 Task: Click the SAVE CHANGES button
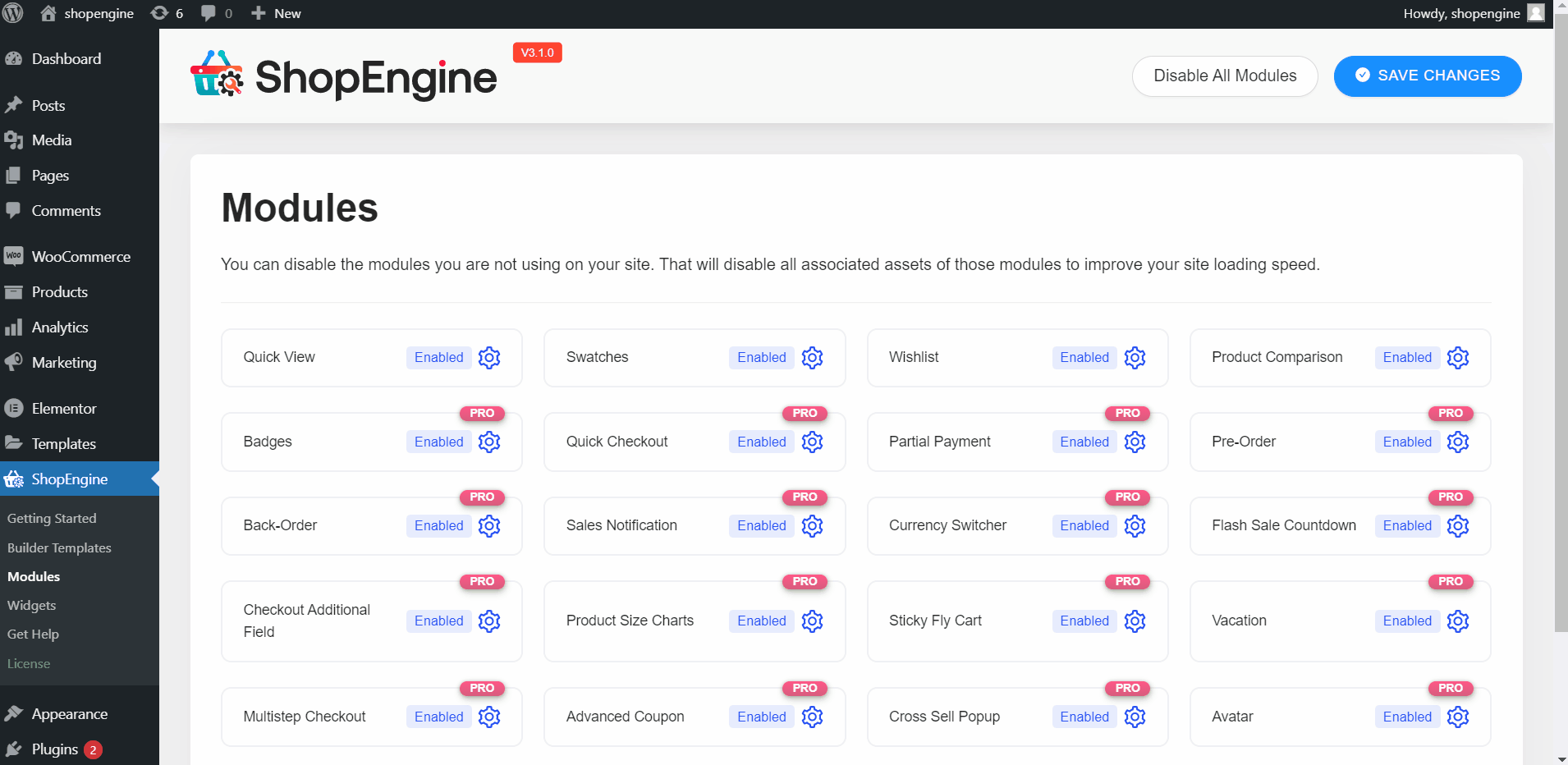tap(1428, 76)
